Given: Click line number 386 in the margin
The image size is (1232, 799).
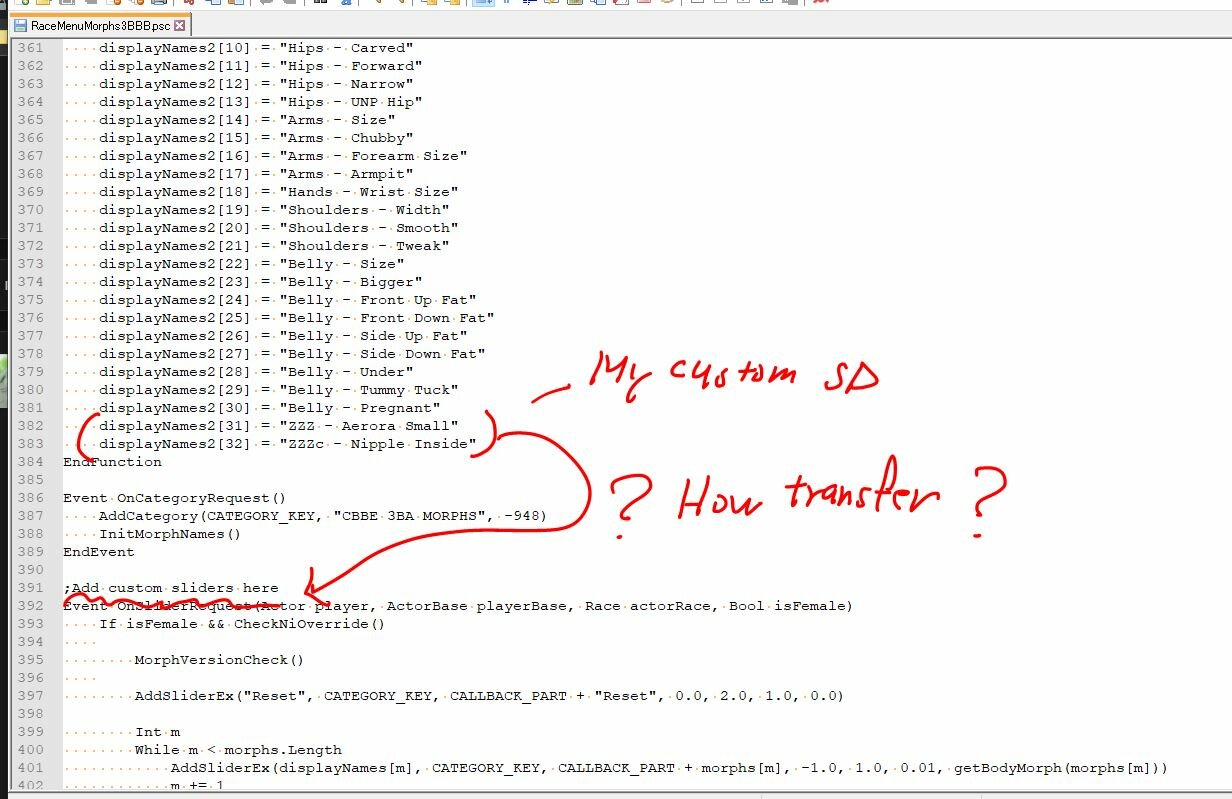Looking at the screenshot, I should coord(31,498).
